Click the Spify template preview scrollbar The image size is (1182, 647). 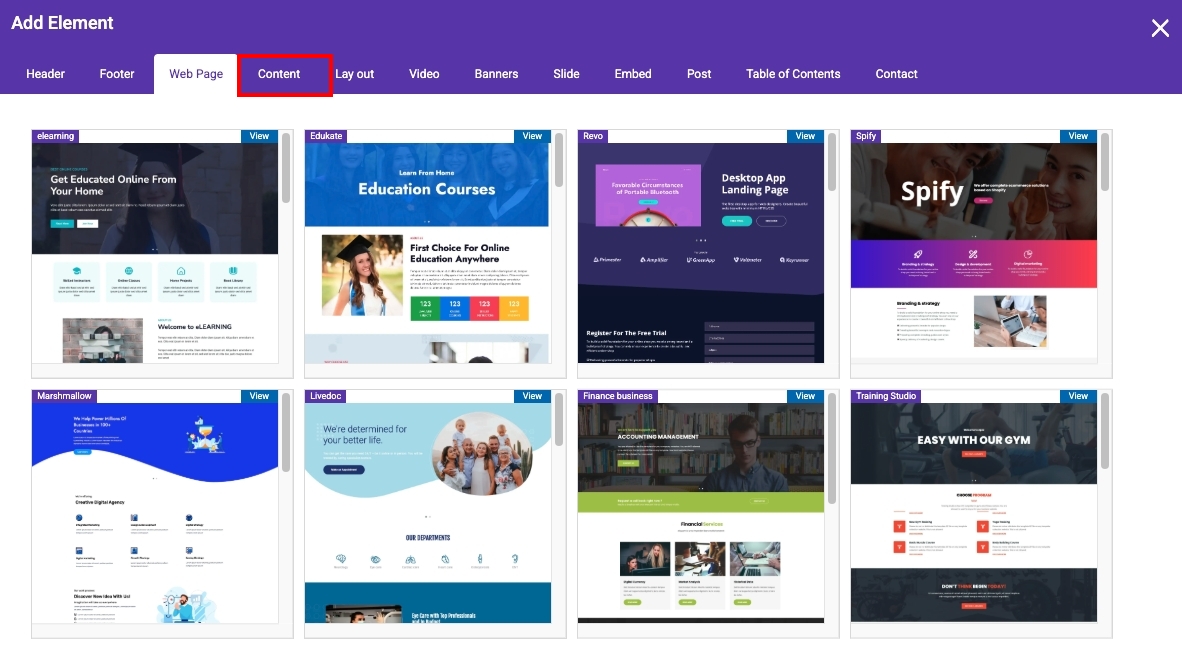pyautogui.click(x=1105, y=161)
